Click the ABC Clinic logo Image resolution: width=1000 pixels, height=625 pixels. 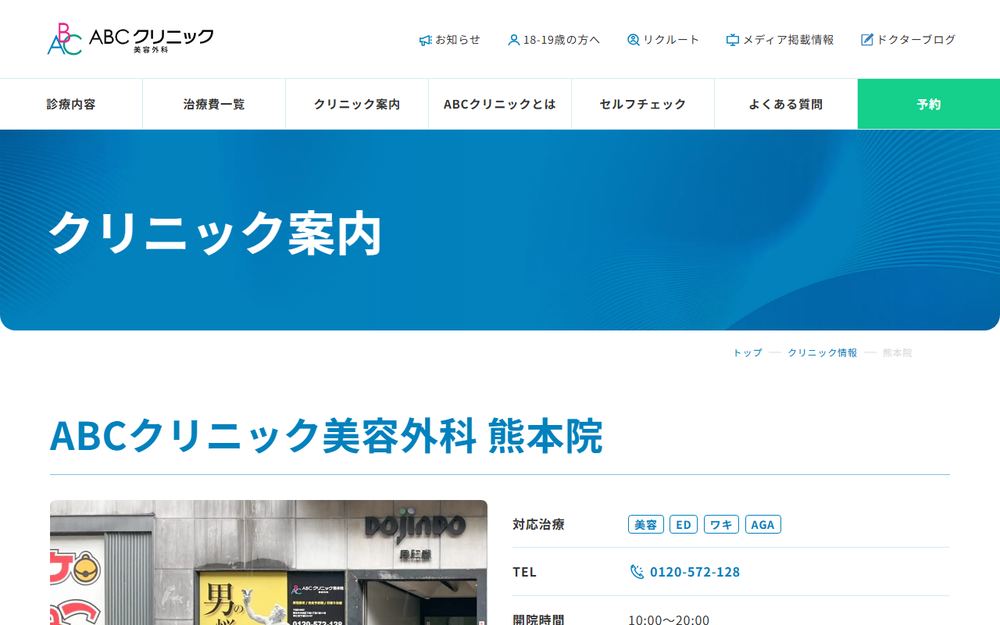click(x=130, y=39)
